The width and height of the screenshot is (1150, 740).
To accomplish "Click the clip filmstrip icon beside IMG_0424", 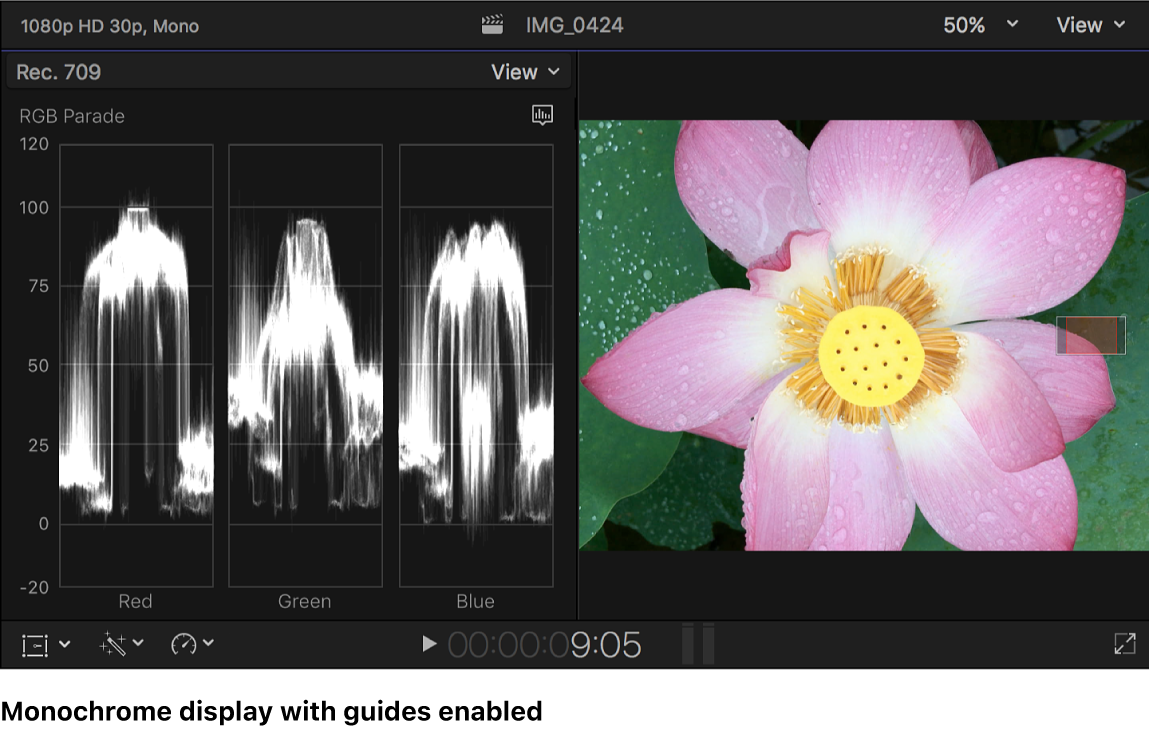I will tap(491, 23).
